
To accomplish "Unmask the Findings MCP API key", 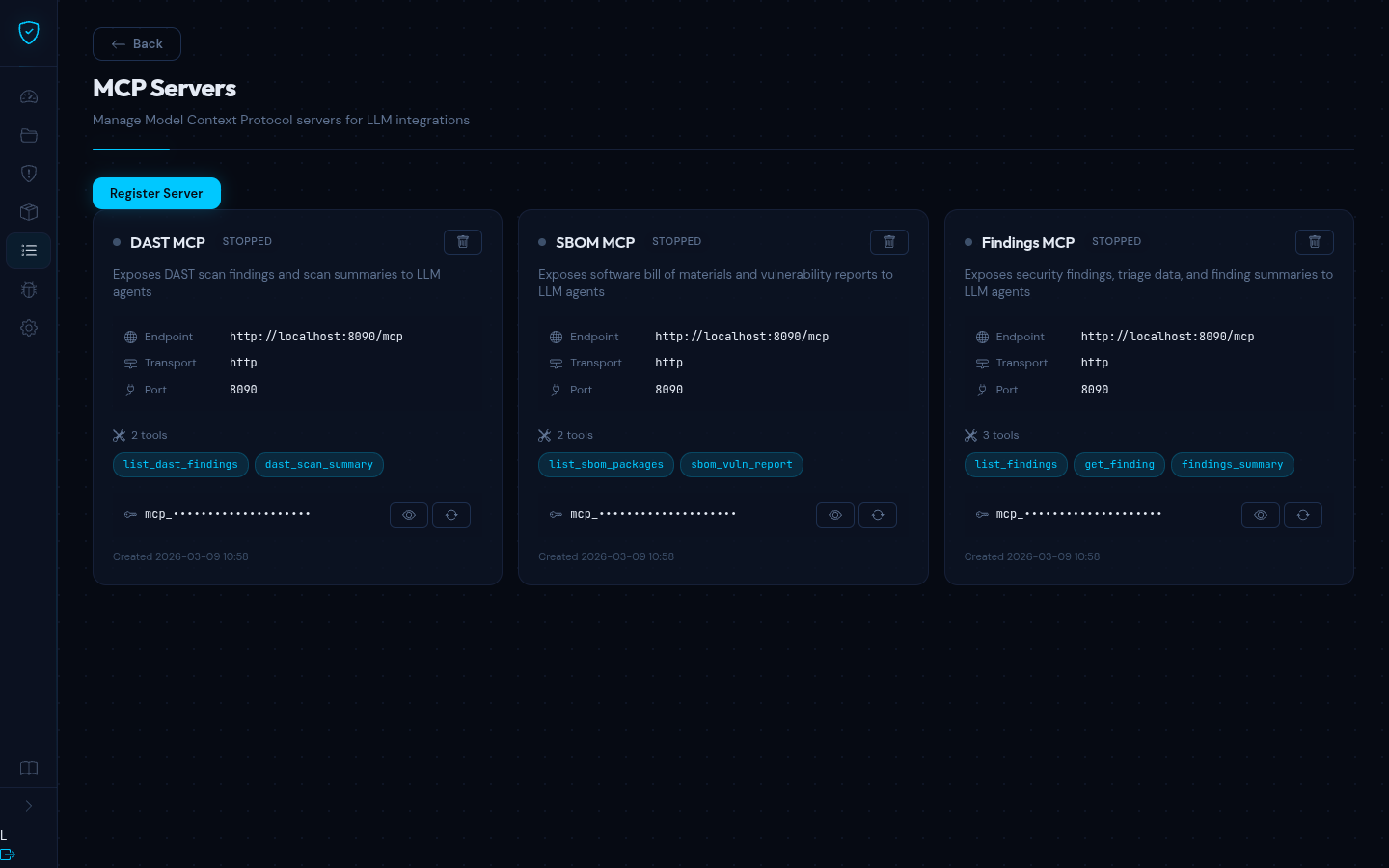I will tap(1260, 515).
